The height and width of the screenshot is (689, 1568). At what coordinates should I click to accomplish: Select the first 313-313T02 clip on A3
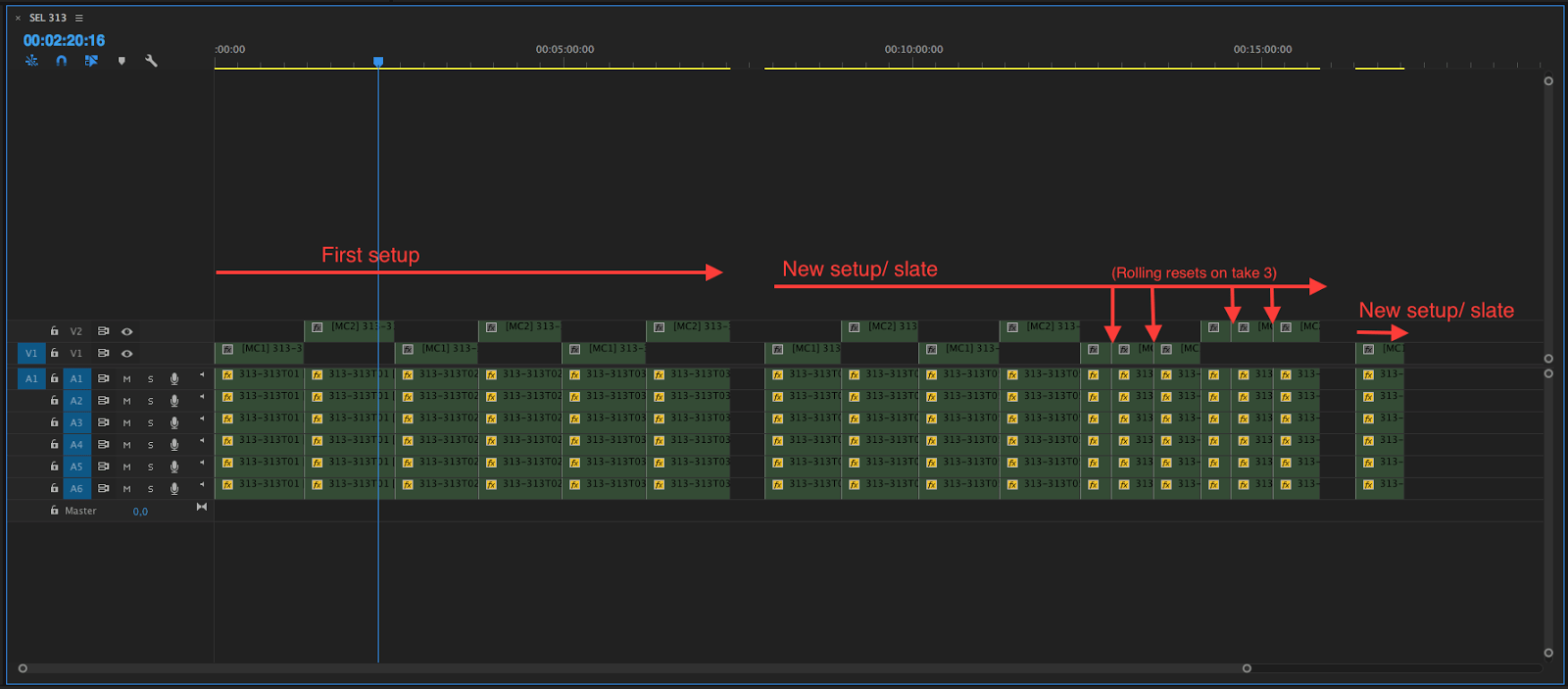click(x=437, y=422)
